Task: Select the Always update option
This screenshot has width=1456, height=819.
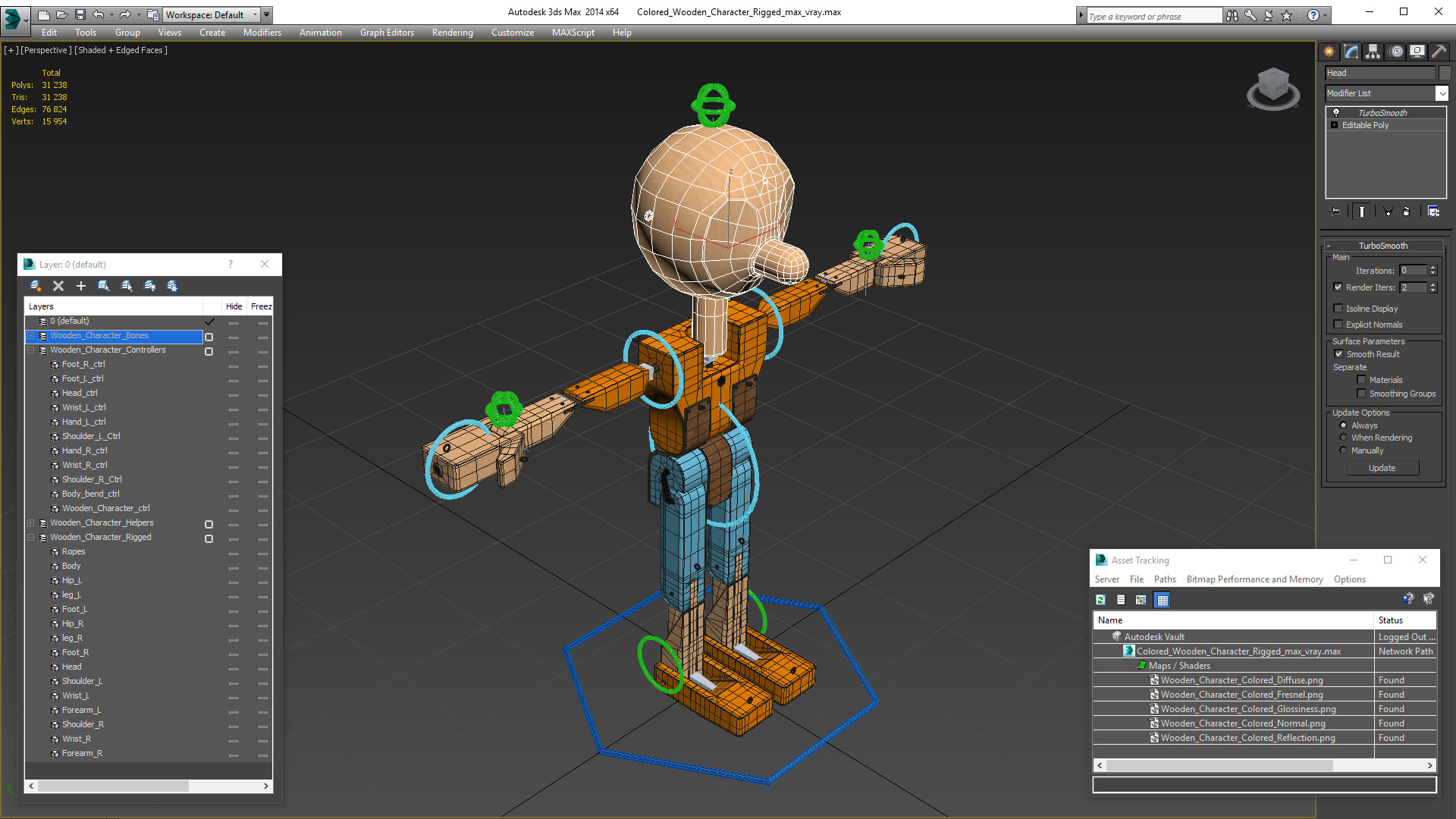Action: [1344, 425]
